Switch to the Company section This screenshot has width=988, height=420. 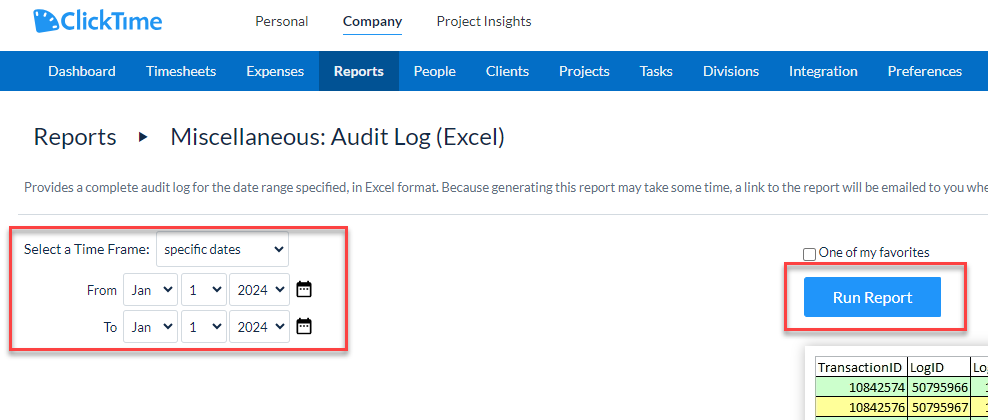[x=372, y=21]
